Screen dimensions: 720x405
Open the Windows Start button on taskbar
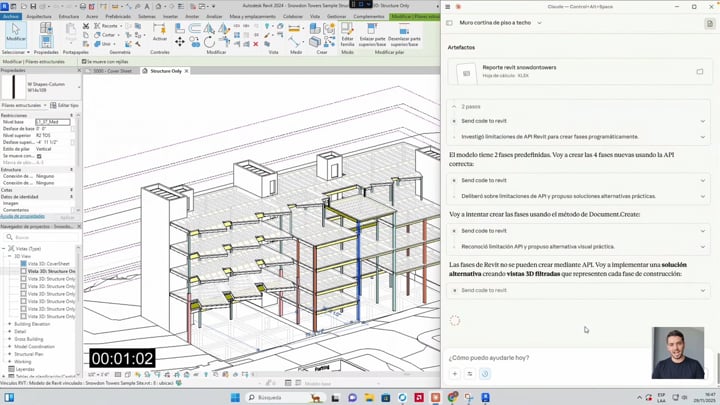(236, 397)
